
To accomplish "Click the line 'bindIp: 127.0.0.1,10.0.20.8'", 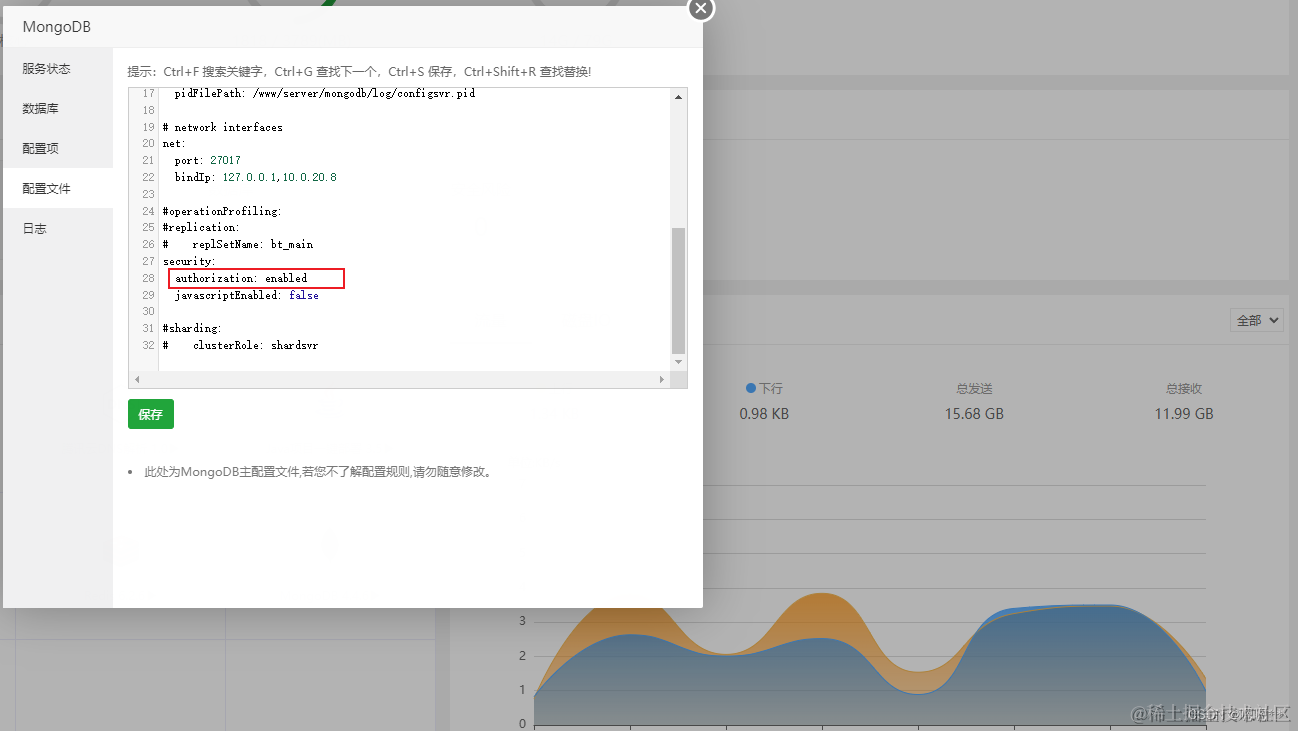I will tap(255, 177).
